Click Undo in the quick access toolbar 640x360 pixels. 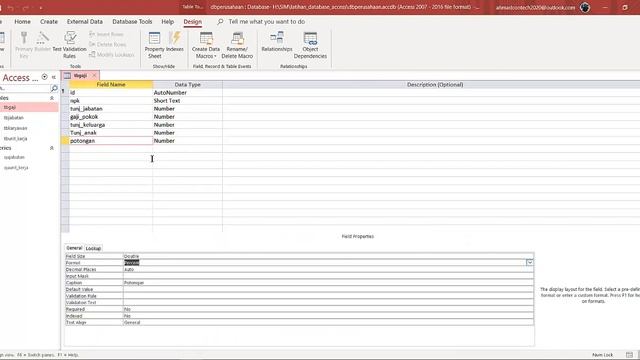pos(10,7)
